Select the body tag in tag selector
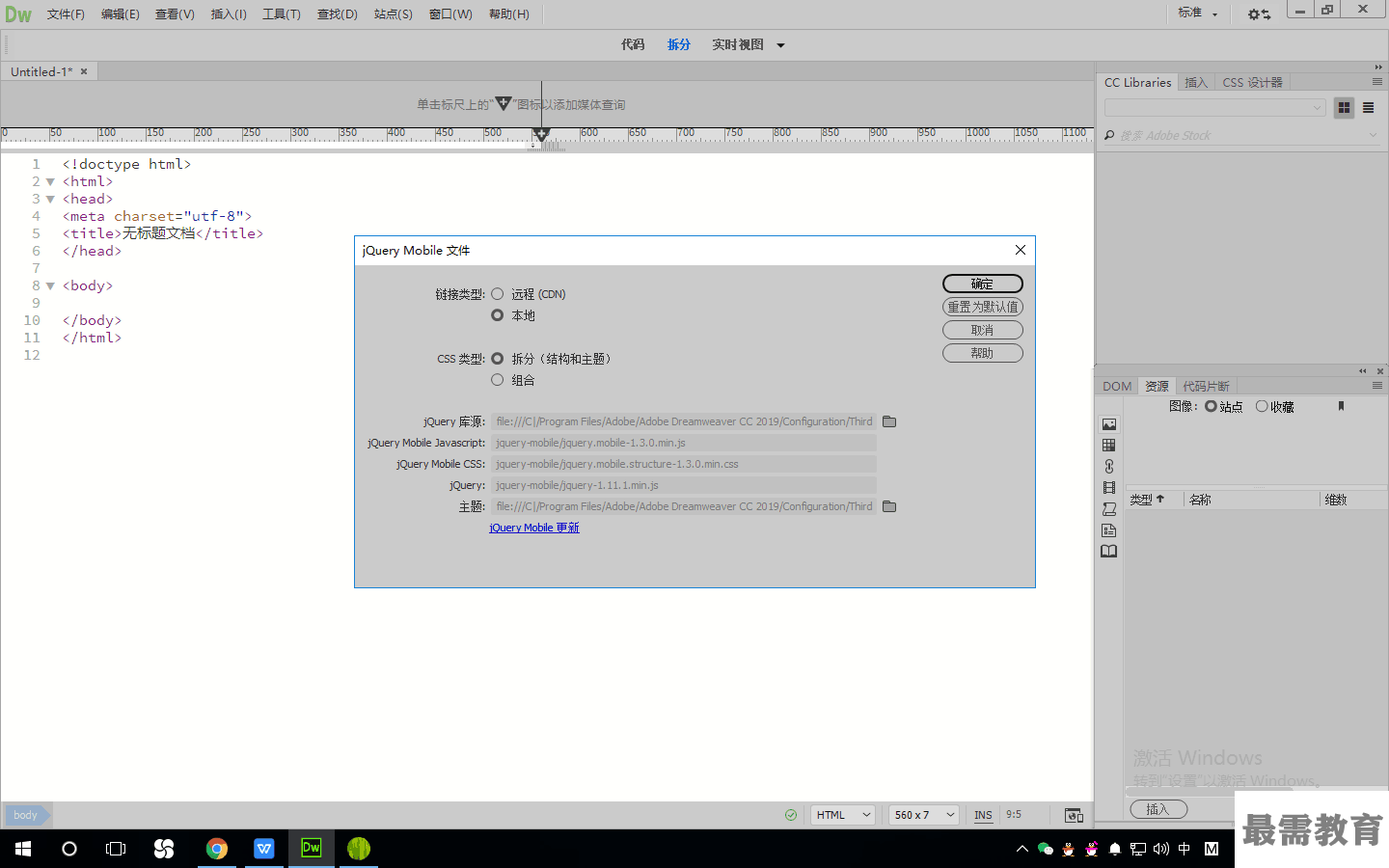This screenshot has width=1389, height=868. coord(26,815)
